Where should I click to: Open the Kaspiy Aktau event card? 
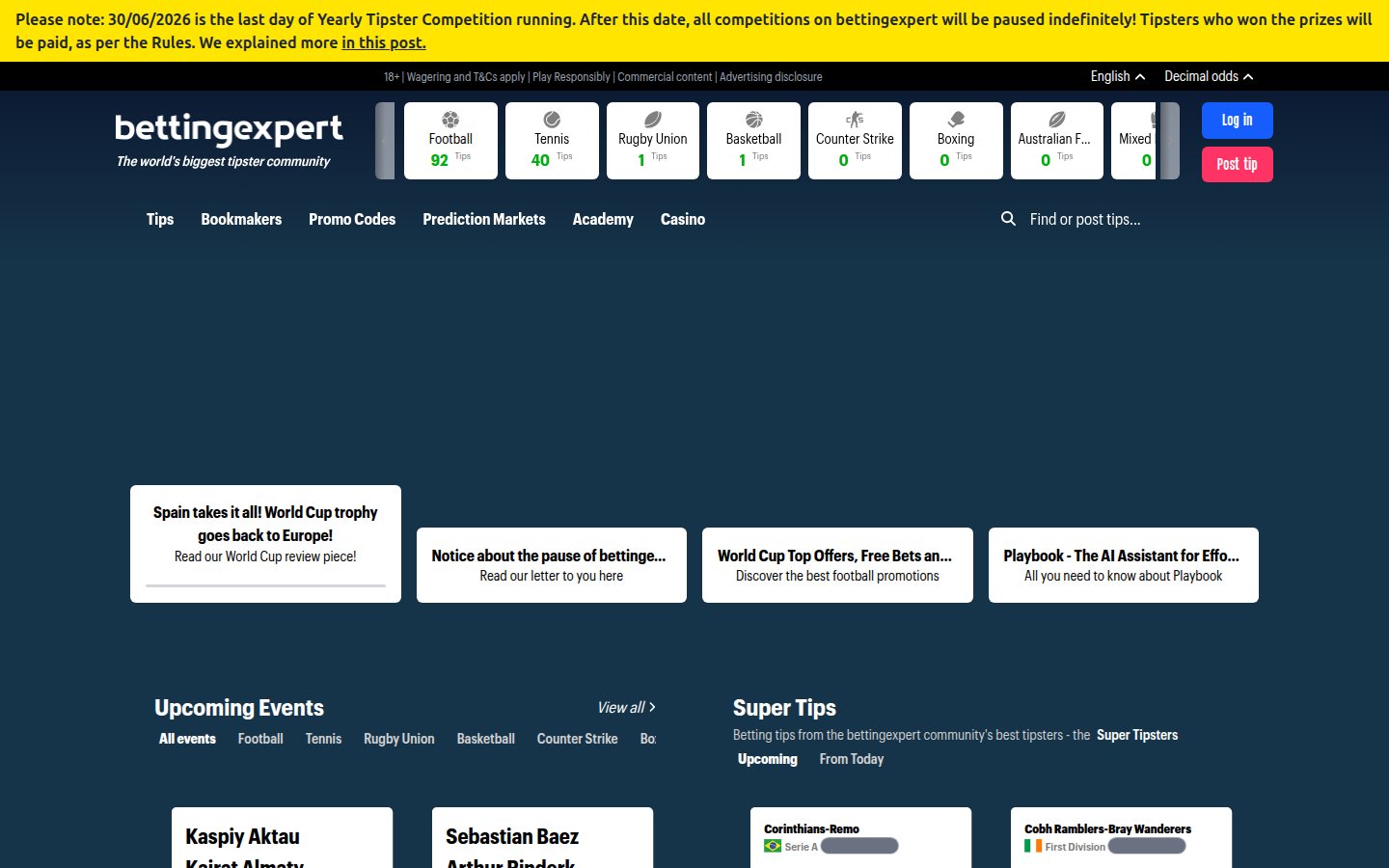click(282, 837)
